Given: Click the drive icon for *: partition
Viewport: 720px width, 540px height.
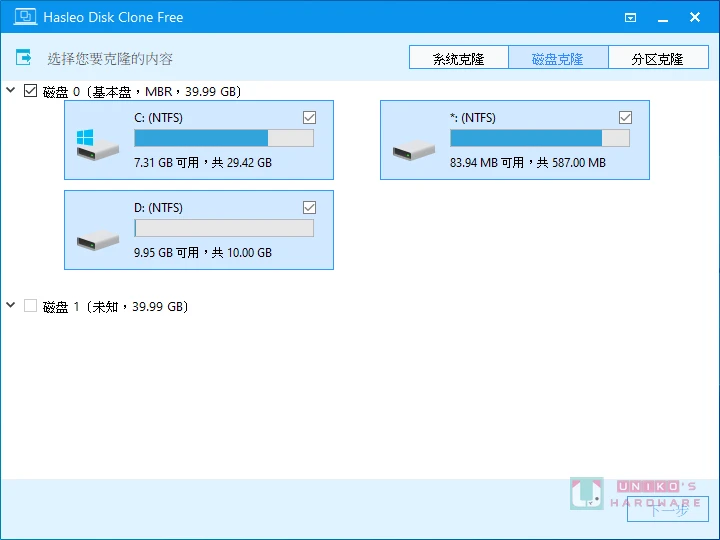Looking at the screenshot, I should point(414,151).
